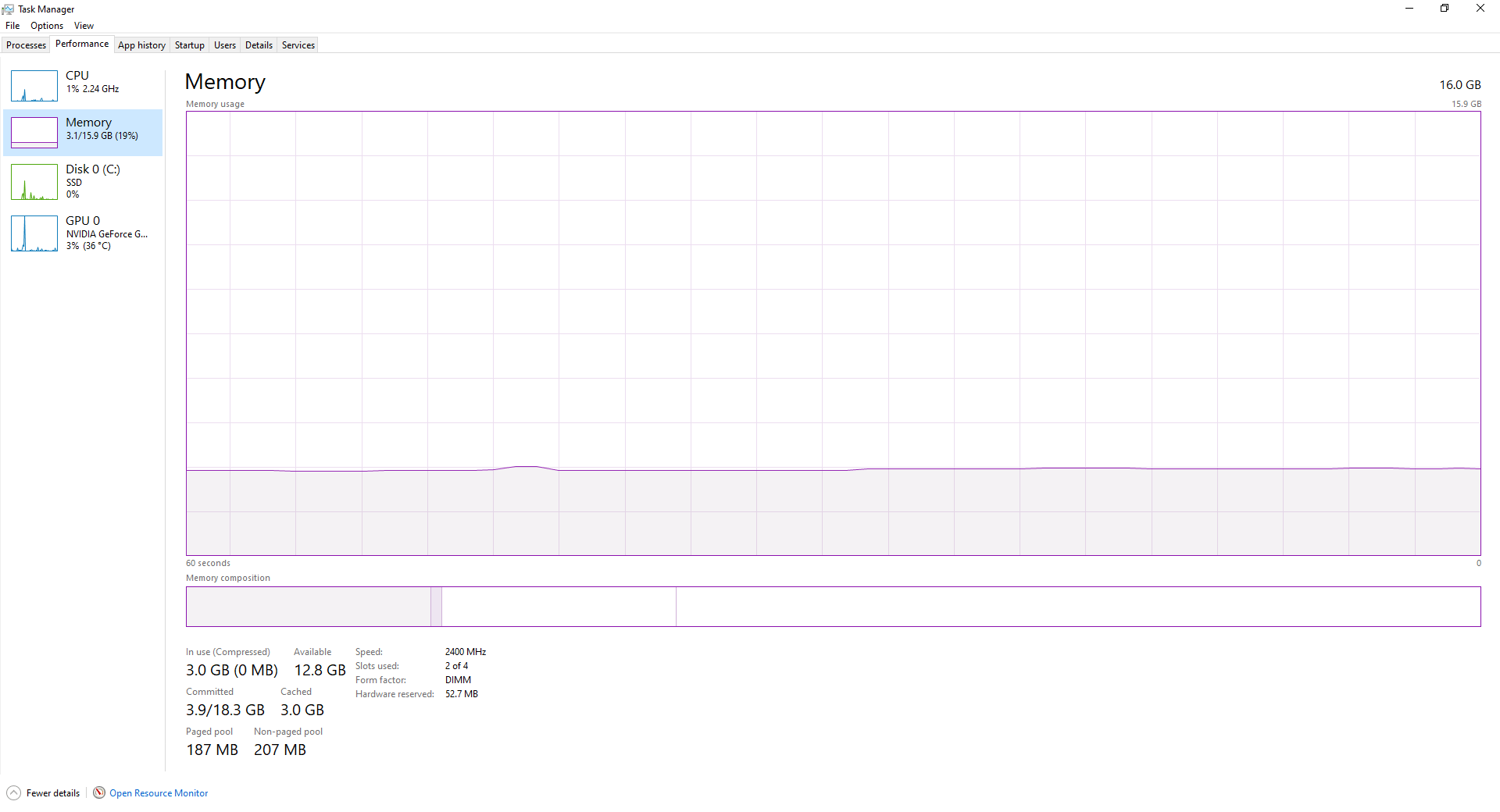
Task: Click the Task Manager title bar icon
Action: click(8, 9)
